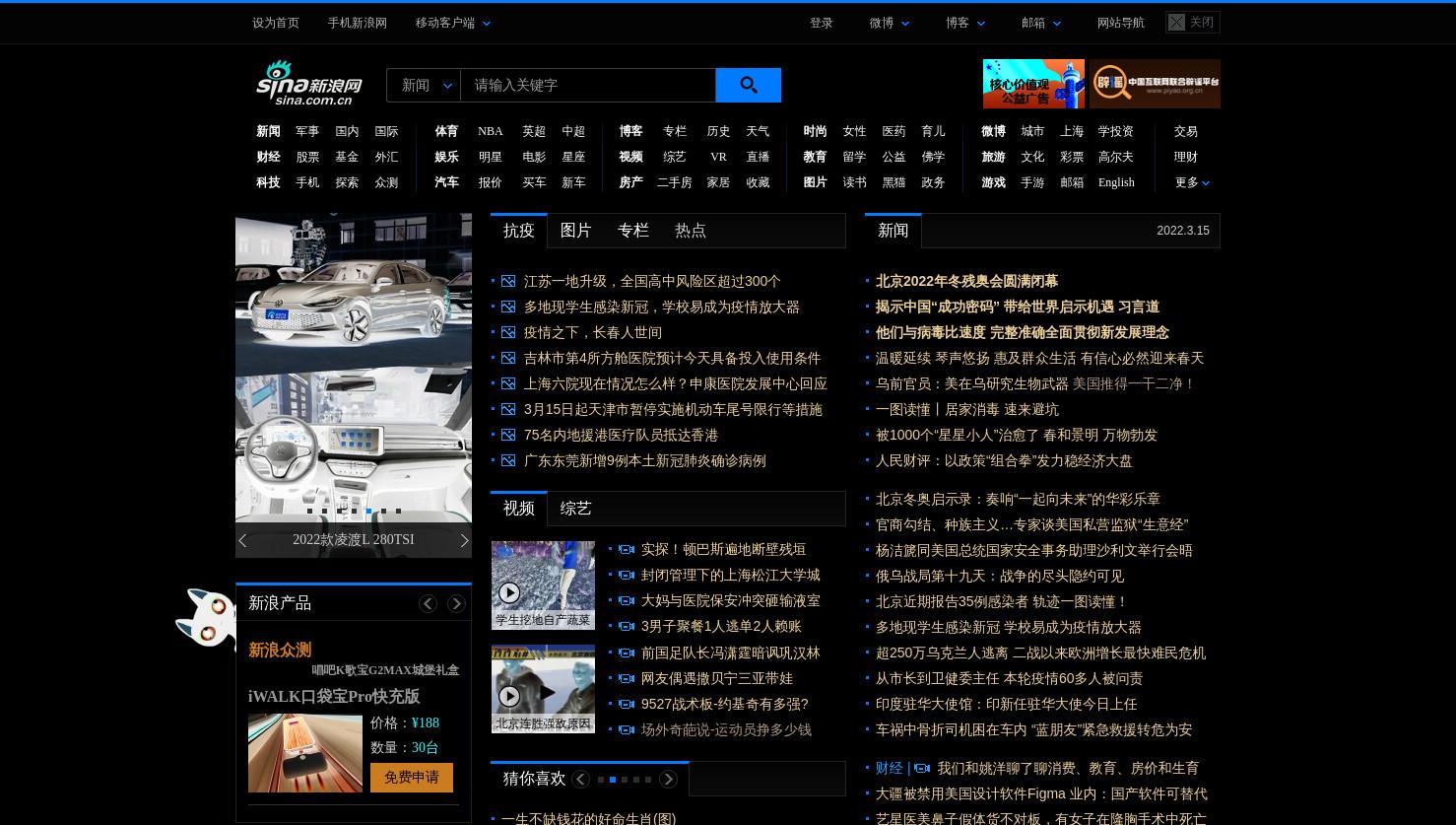The width and height of the screenshot is (1456, 825).
Task: Open 手机新浪网 link
Action: (x=358, y=23)
